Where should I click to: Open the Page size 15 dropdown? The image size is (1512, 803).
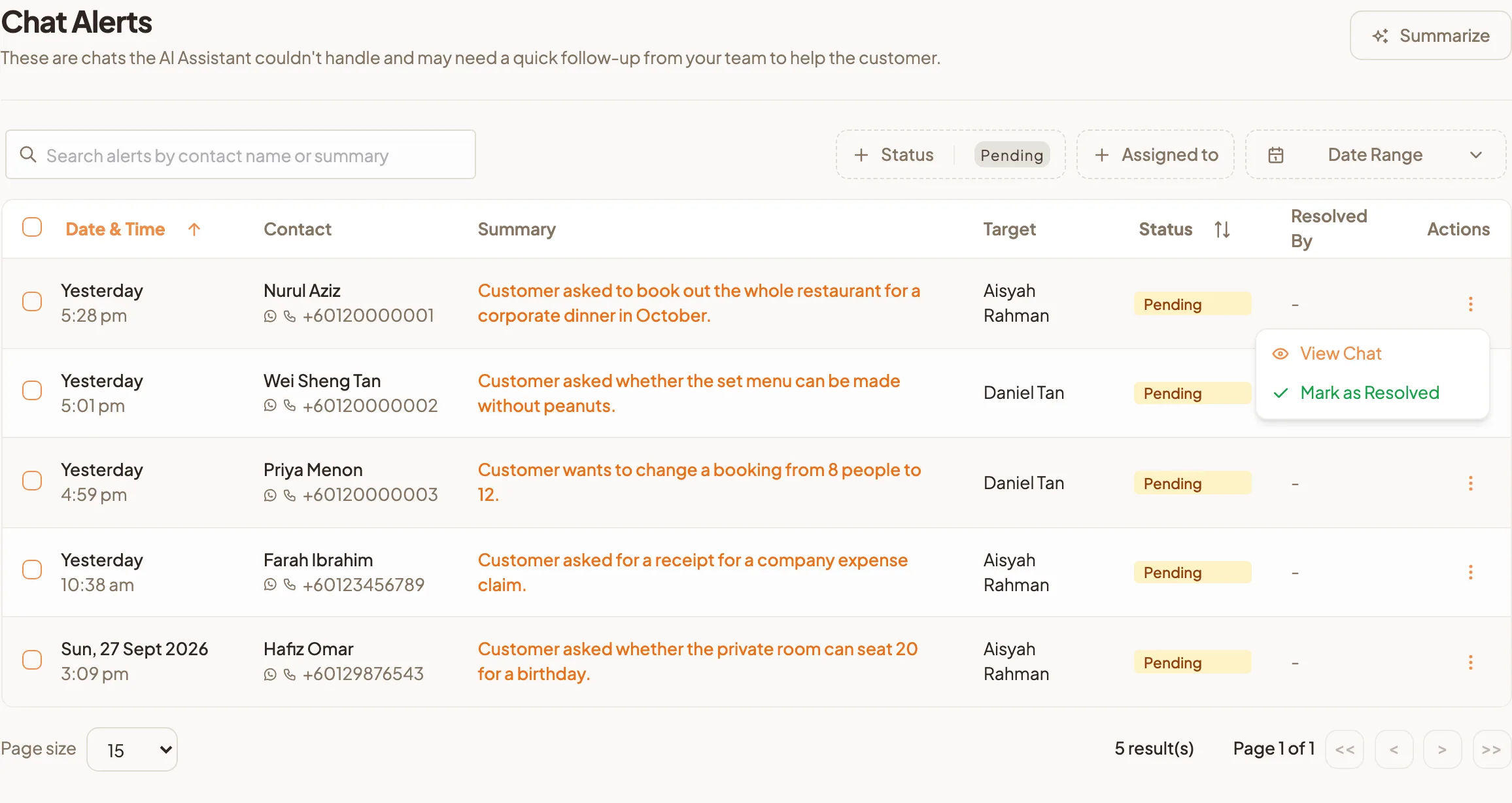[132, 749]
